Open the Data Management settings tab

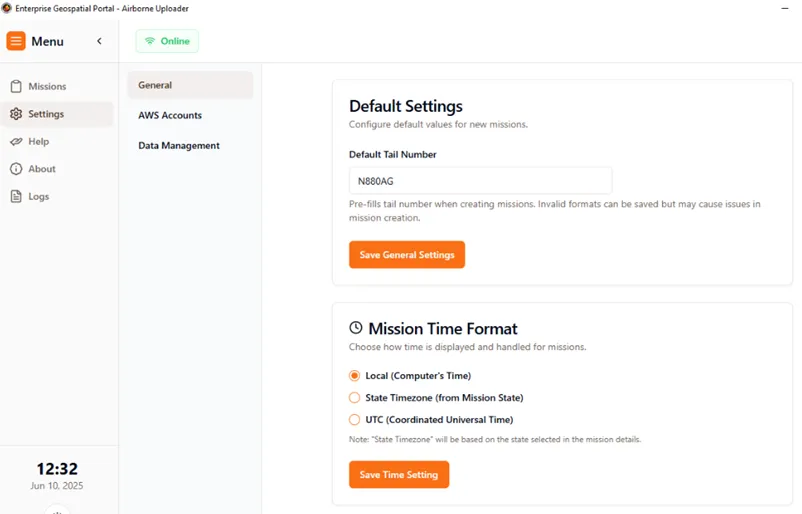click(179, 145)
